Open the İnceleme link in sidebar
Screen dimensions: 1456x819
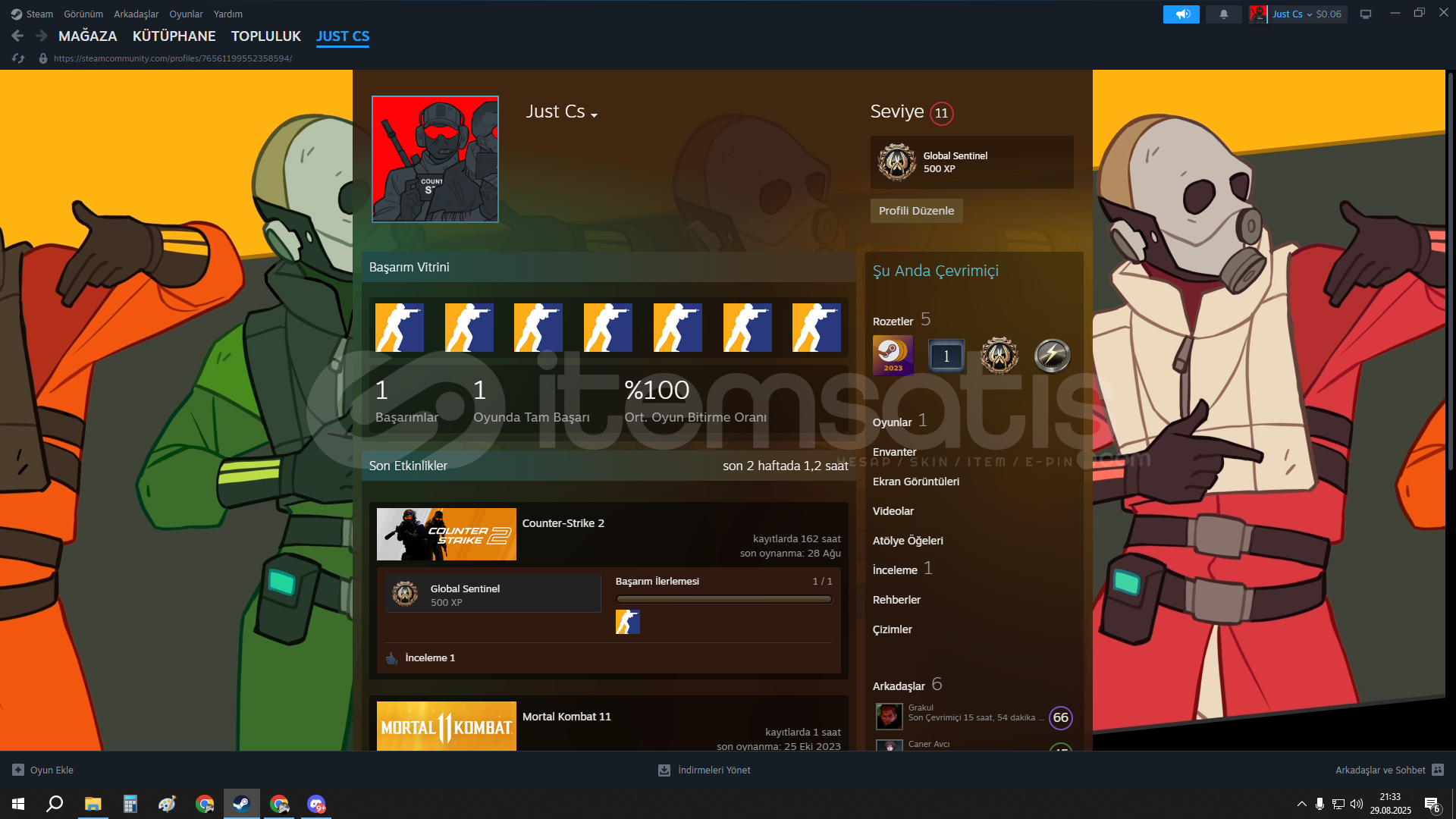pyautogui.click(x=902, y=569)
